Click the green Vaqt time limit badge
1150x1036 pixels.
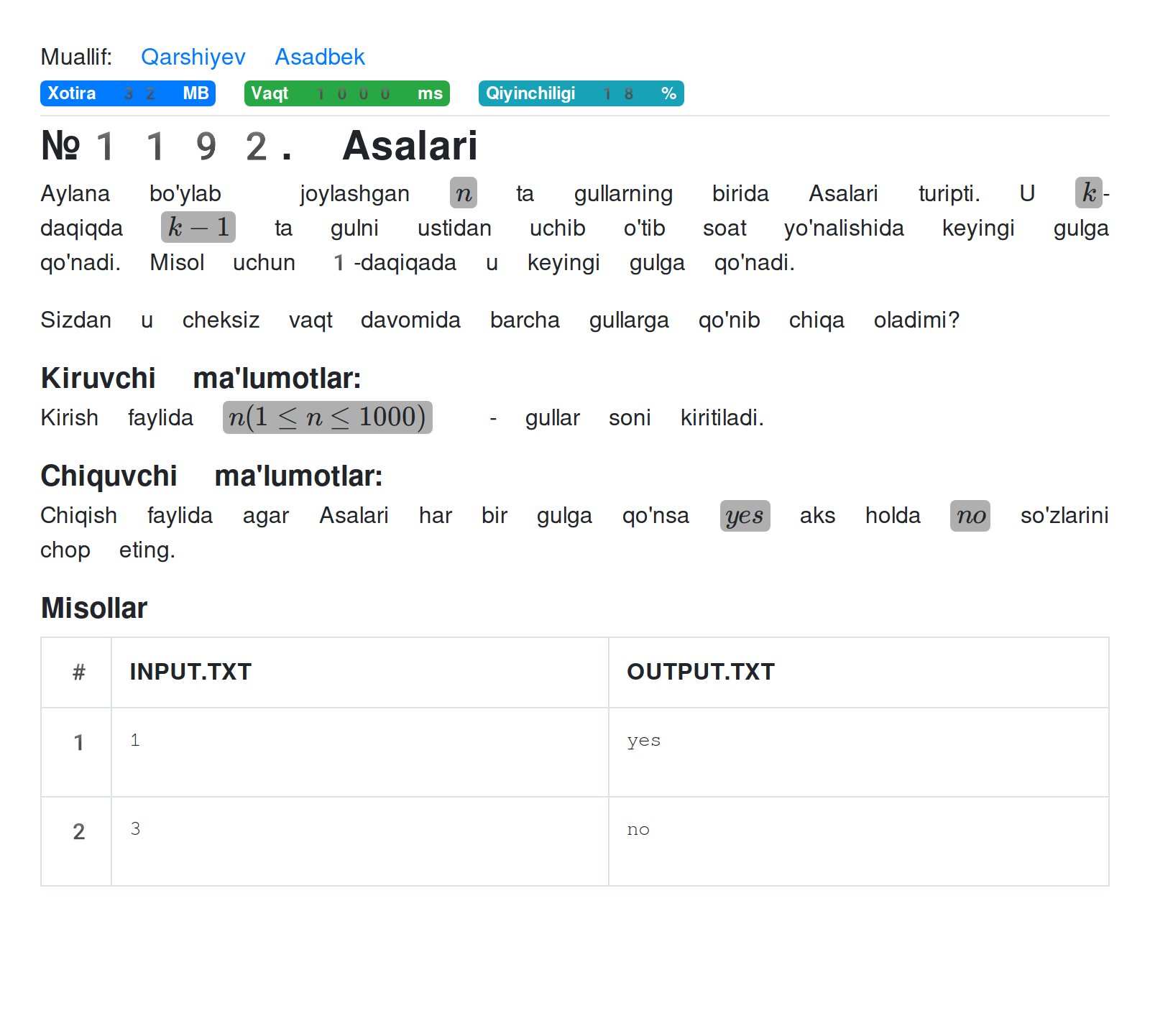point(346,93)
